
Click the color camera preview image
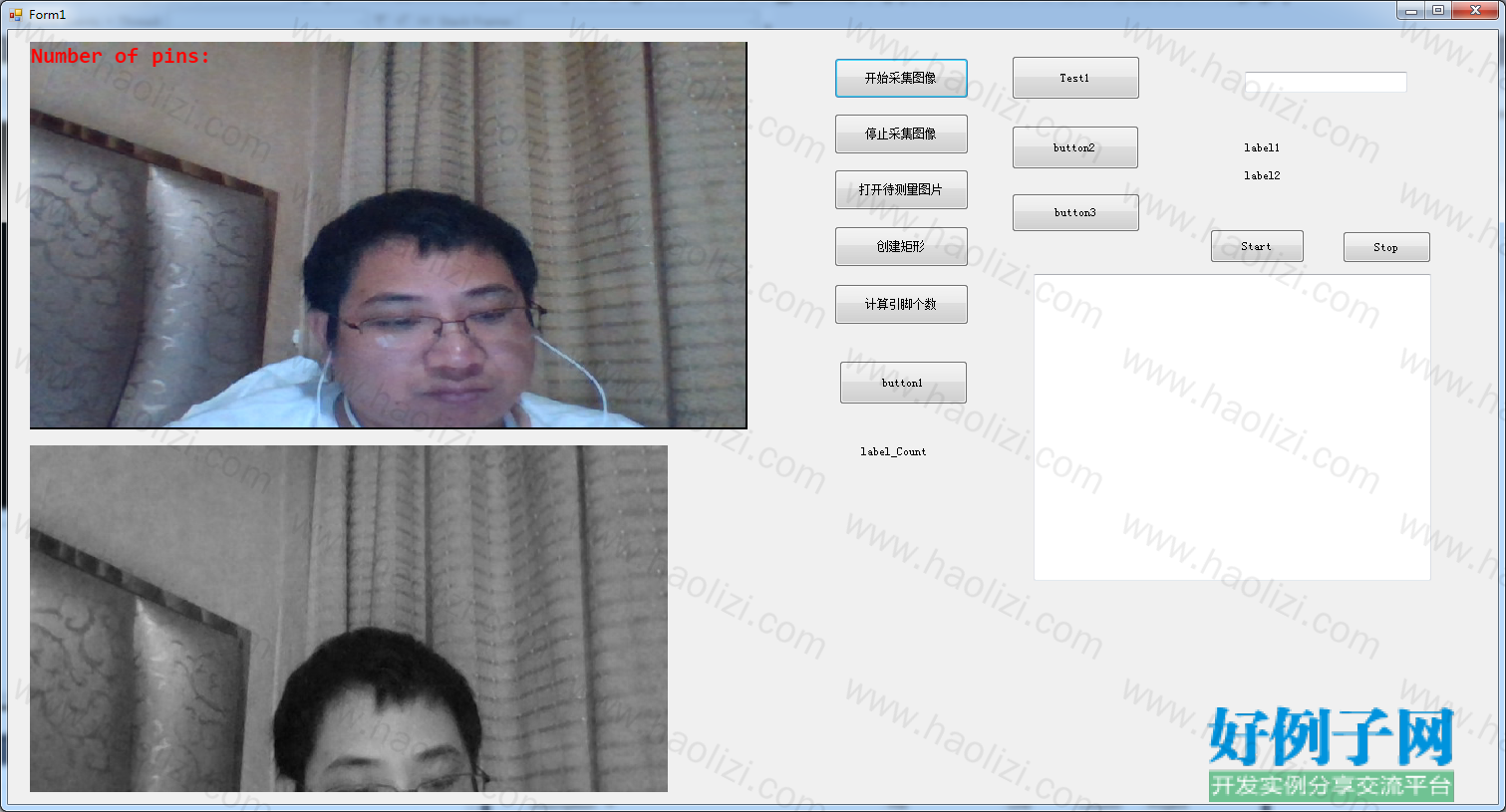tap(389, 235)
